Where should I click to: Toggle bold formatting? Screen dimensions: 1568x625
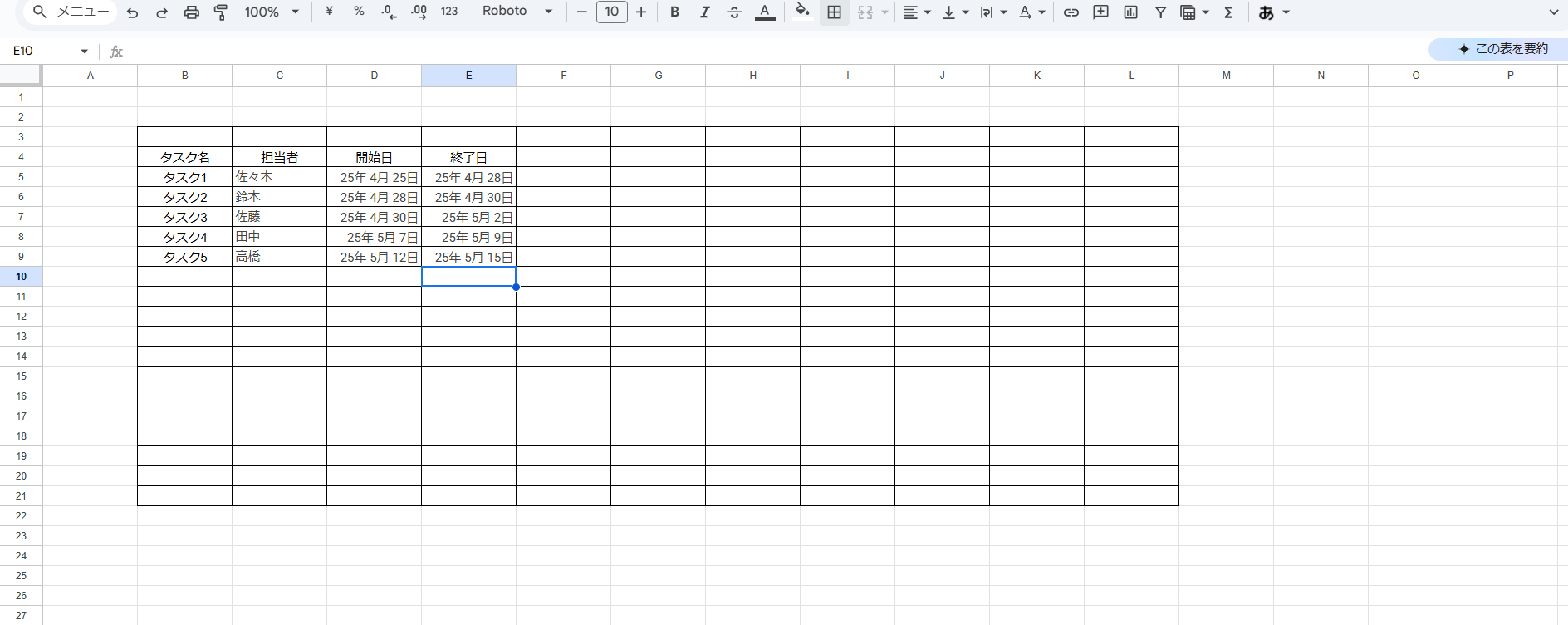click(674, 12)
